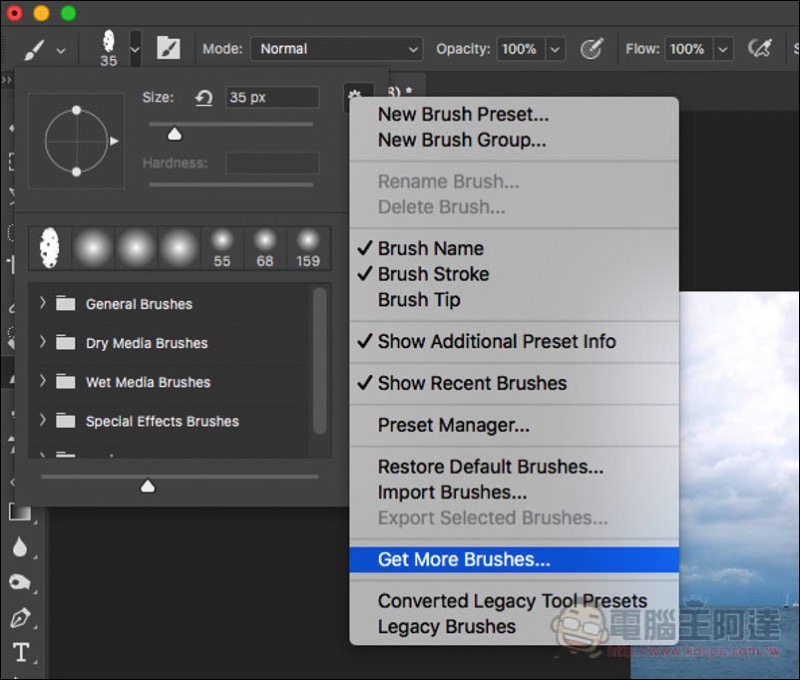Select the Blur tool drop icon
Image resolution: width=800 pixels, height=680 pixels.
pyautogui.click(x=19, y=547)
